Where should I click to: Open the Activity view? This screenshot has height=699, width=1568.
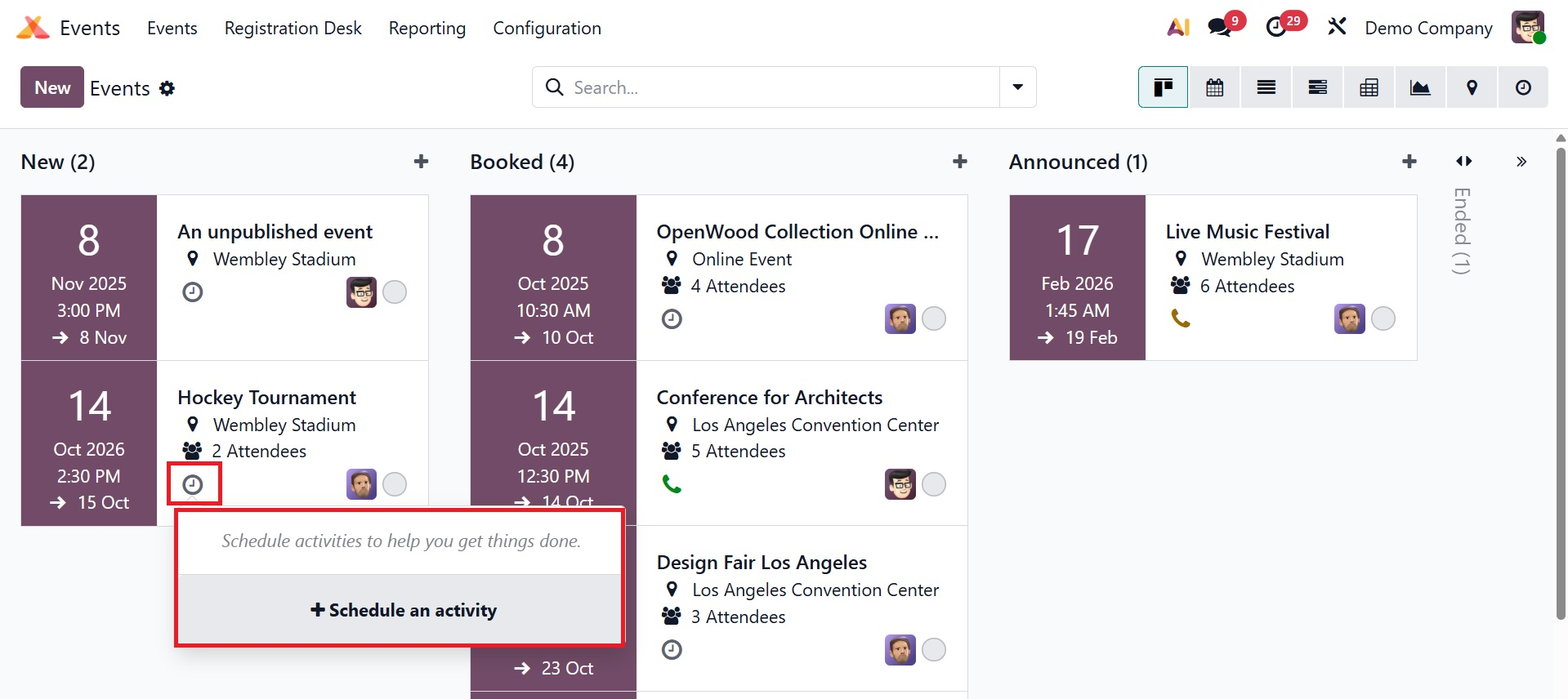(x=1523, y=87)
